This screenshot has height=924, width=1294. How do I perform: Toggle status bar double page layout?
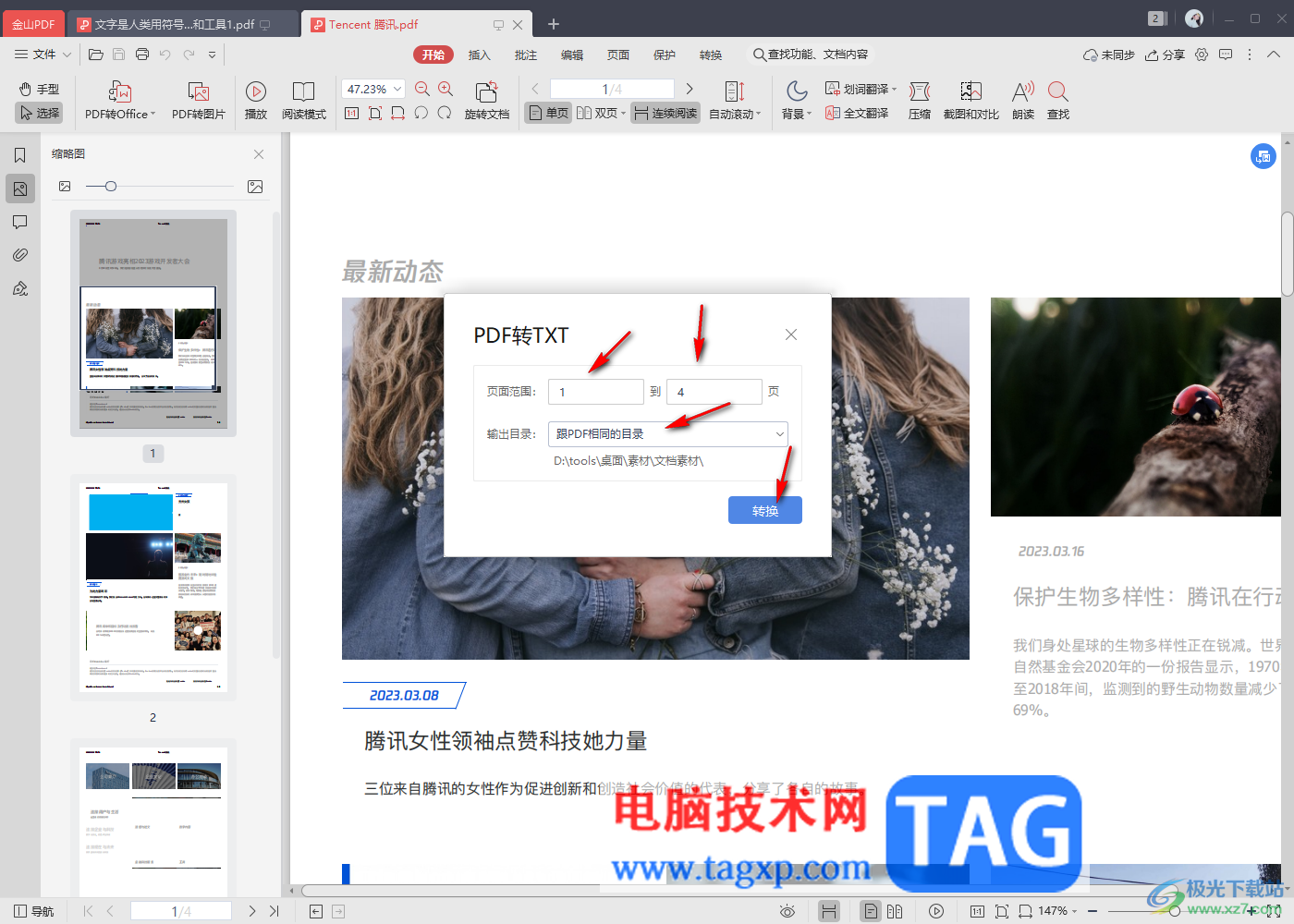[x=895, y=911]
